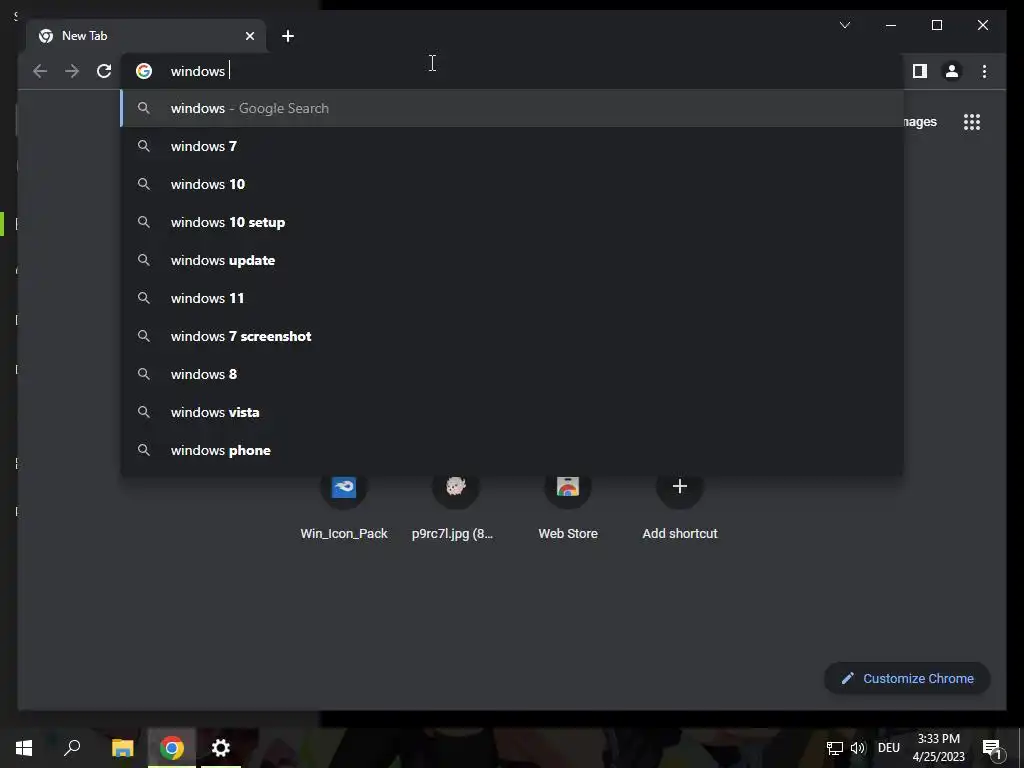Viewport: 1024px width, 768px height.
Task: Click the browser back arrow
Action: (40, 71)
